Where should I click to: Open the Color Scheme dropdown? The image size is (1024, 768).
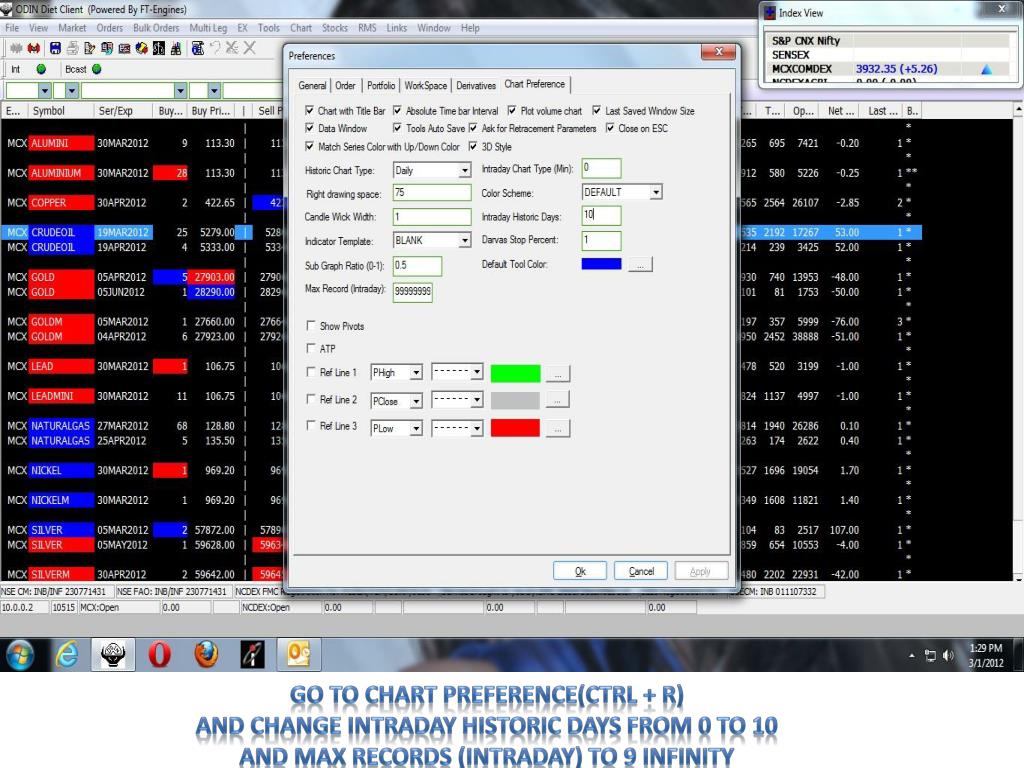point(656,192)
